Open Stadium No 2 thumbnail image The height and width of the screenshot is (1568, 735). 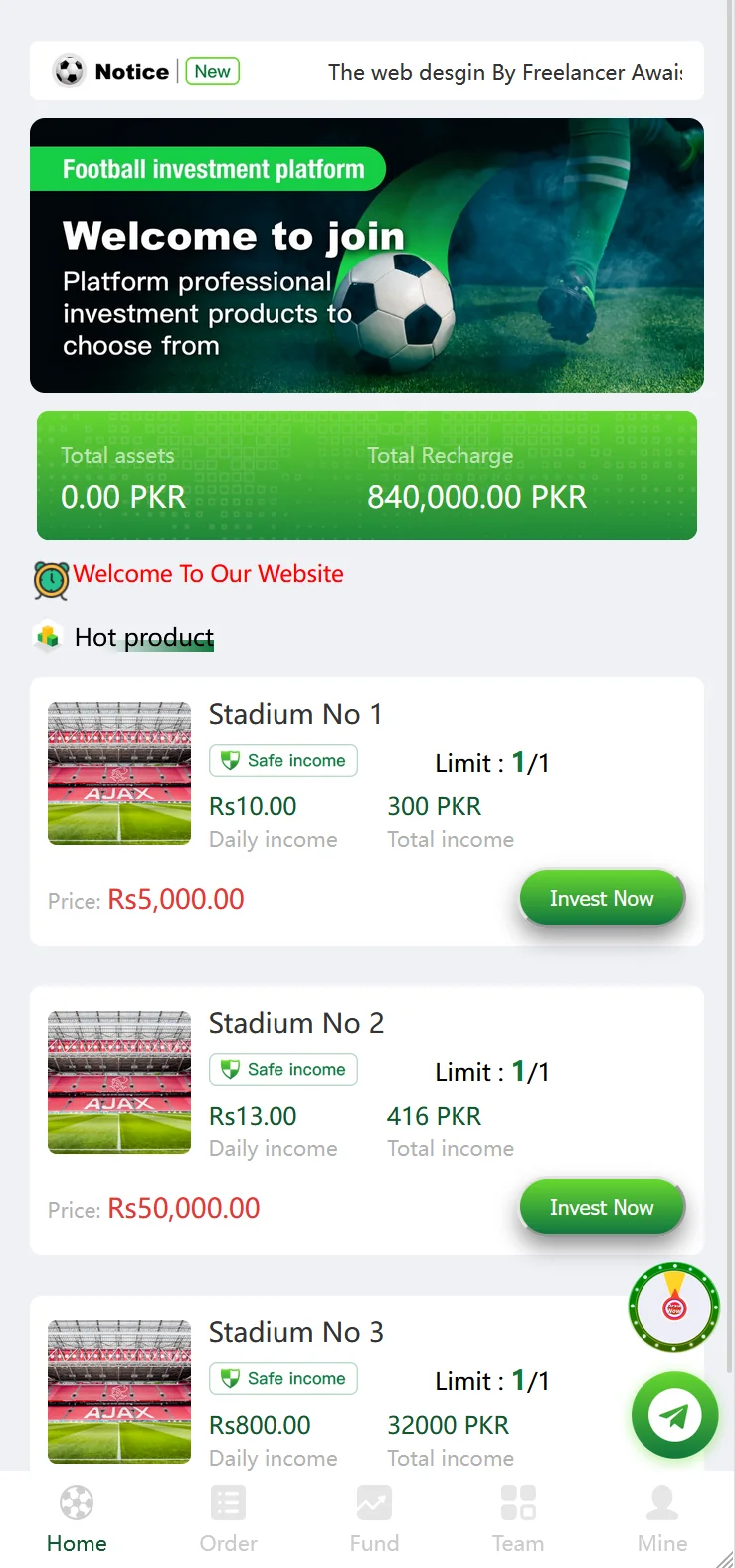(119, 1083)
